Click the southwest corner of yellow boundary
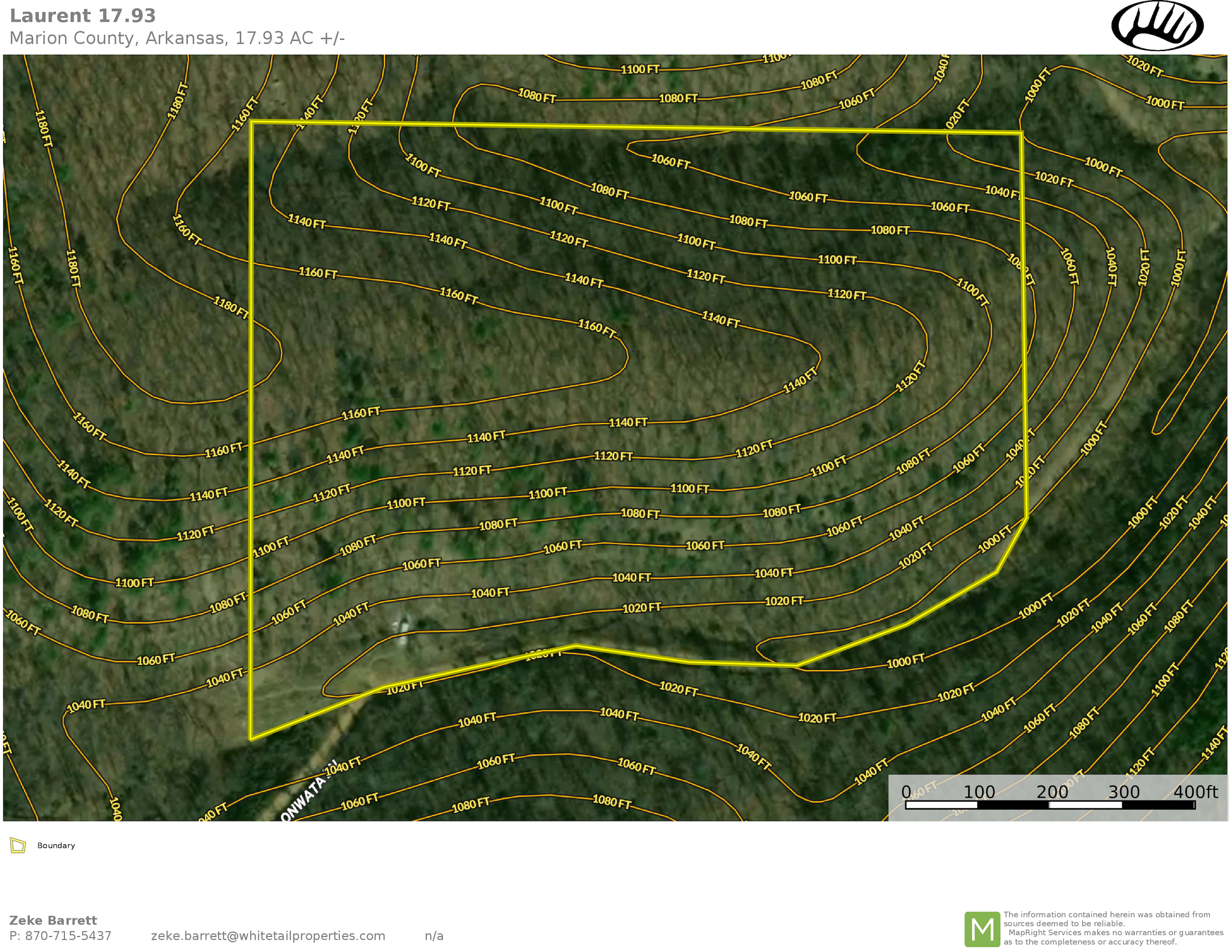 point(251,739)
